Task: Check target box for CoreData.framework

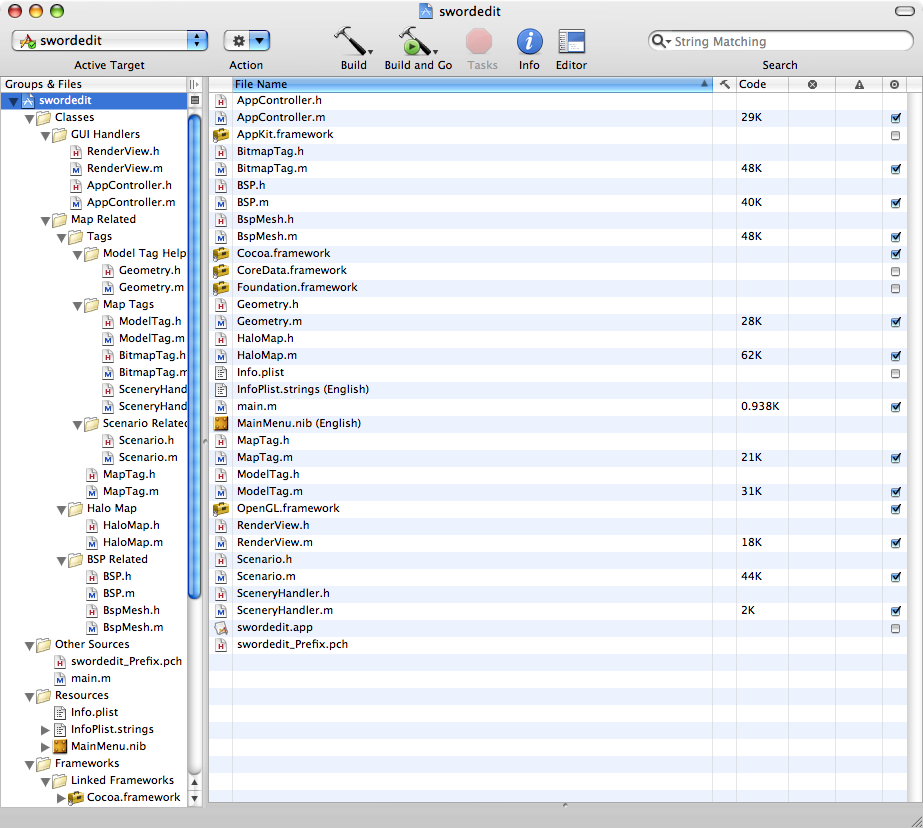Action: [x=896, y=271]
